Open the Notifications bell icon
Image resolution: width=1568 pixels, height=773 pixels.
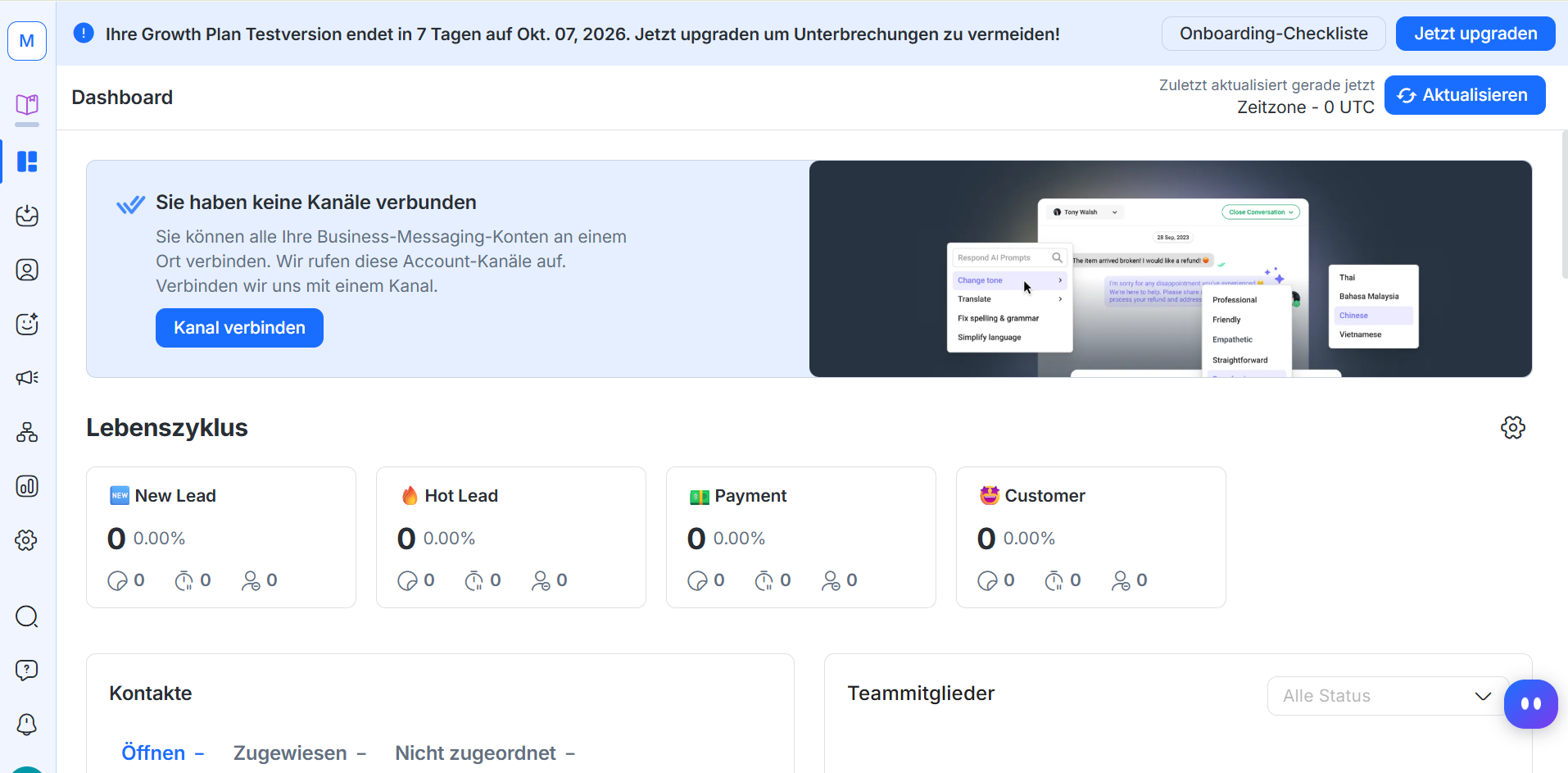[x=27, y=725]
